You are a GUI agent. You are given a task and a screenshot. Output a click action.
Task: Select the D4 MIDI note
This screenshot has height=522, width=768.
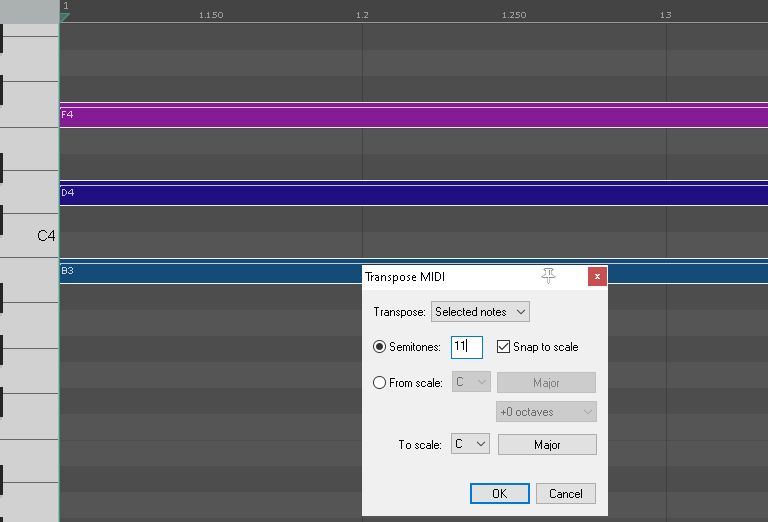414,195
